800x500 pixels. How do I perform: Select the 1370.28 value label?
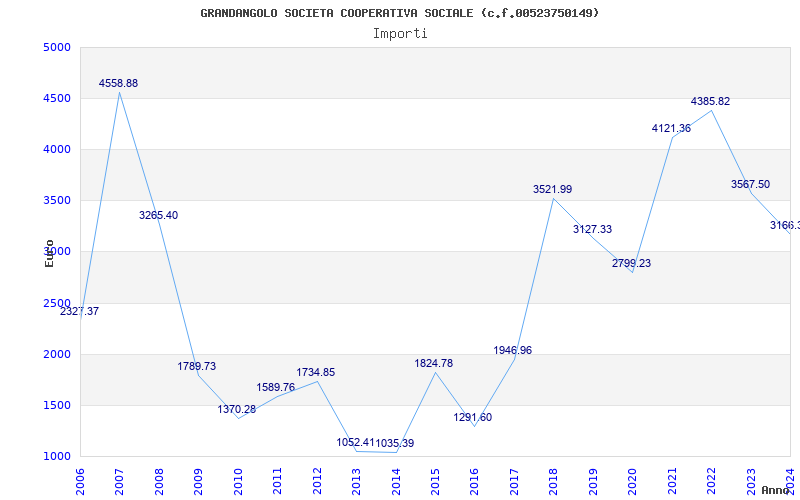[237, 409]
